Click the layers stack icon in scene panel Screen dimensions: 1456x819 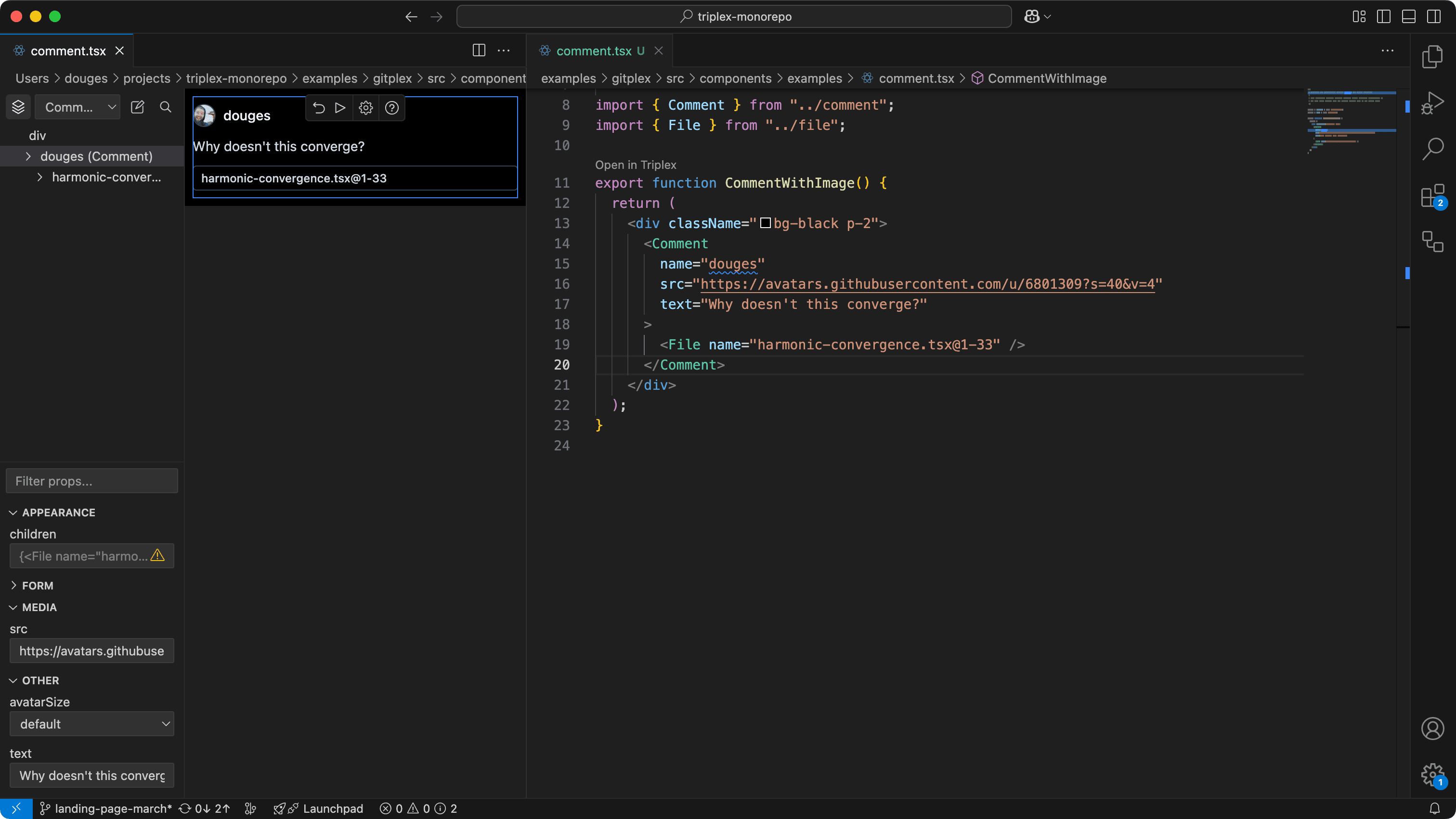(18, 107)
